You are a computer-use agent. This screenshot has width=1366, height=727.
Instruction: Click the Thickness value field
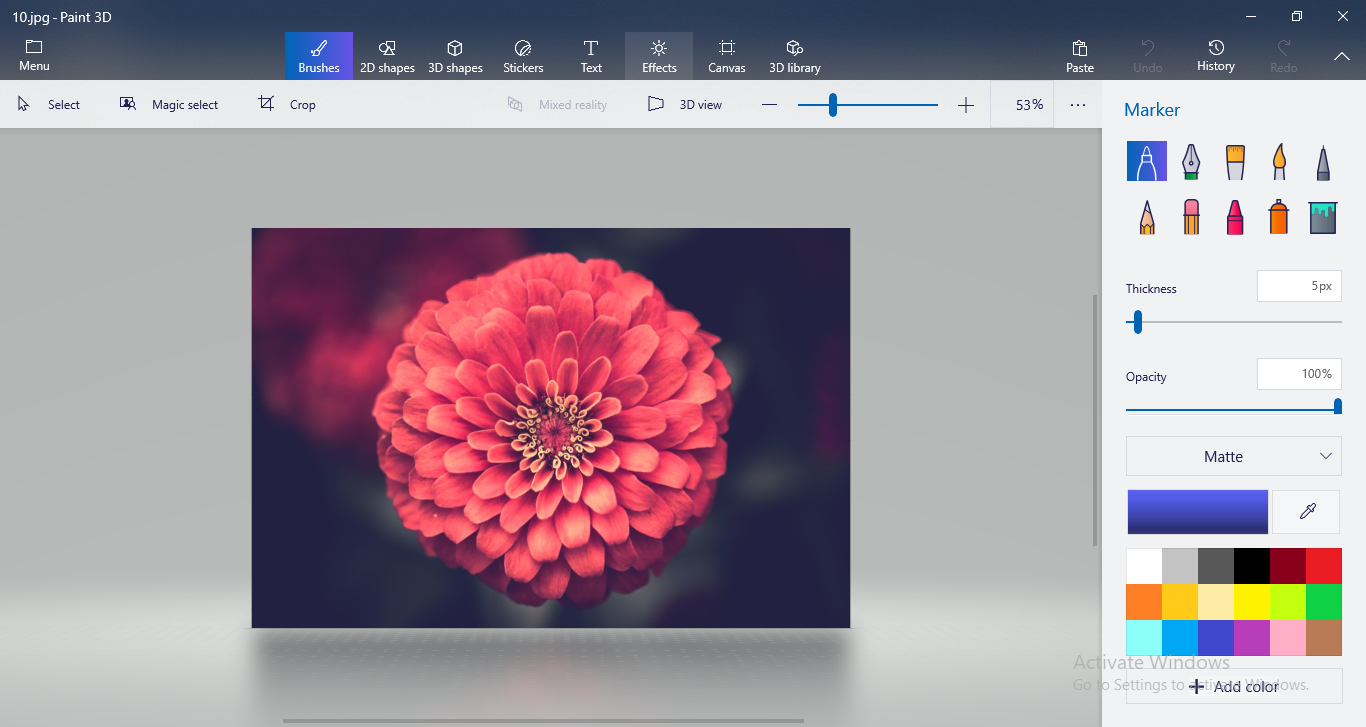pos(1299,286)
